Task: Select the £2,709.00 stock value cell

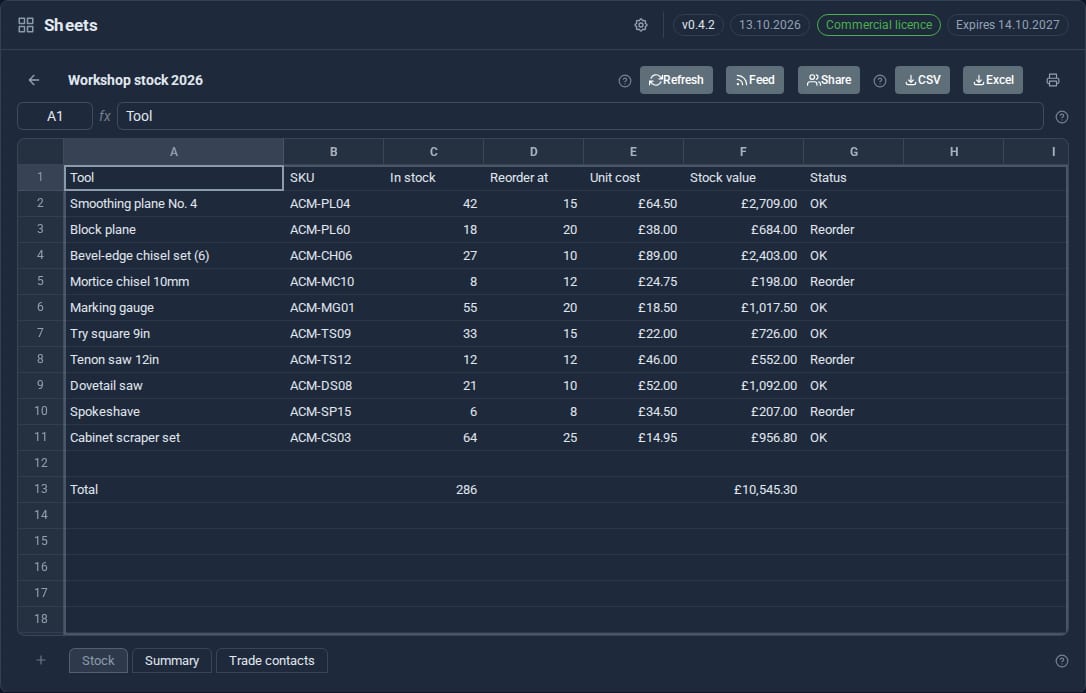Action: [x=743, y=204]
